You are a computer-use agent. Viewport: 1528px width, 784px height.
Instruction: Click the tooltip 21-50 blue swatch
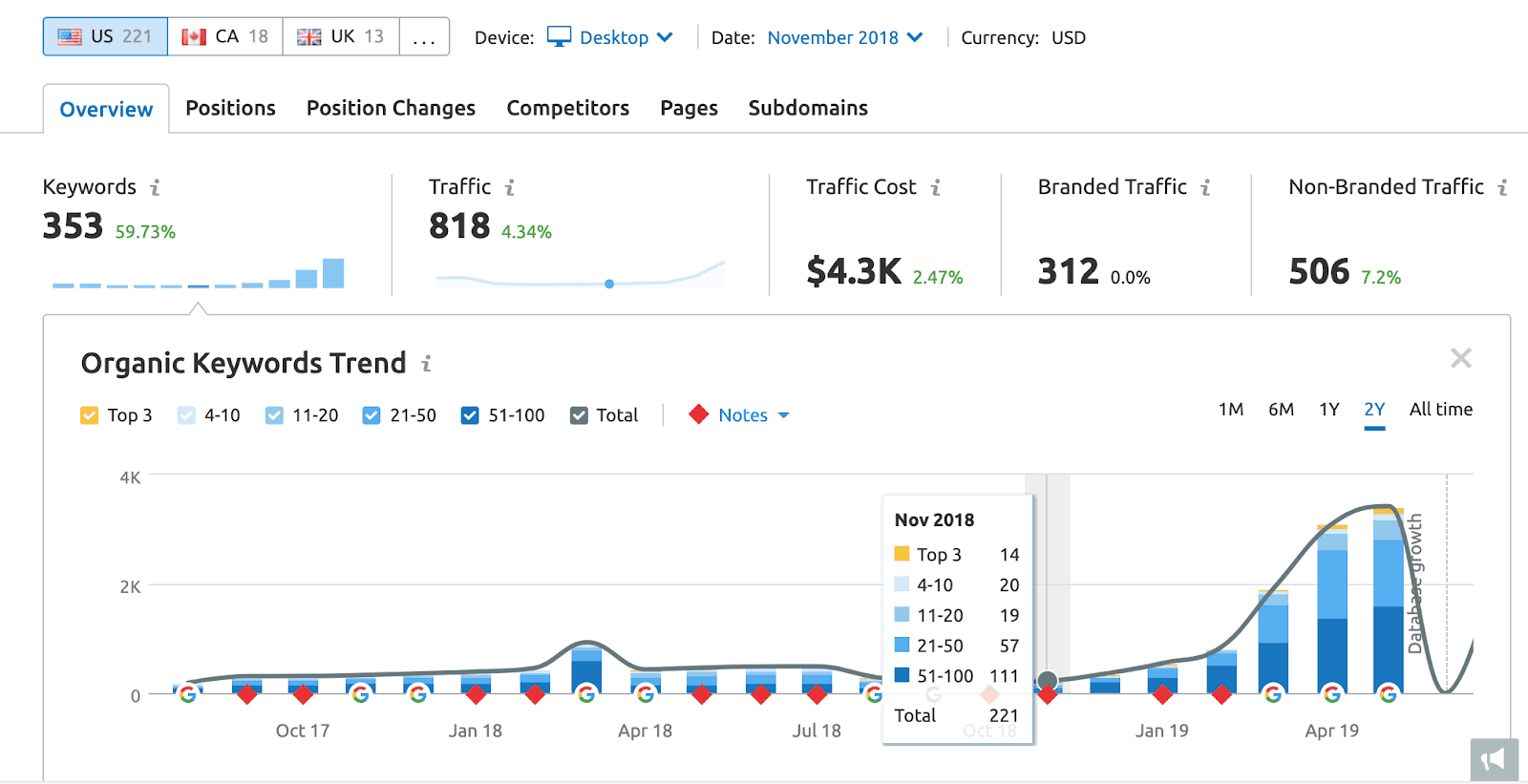point(902,645)
